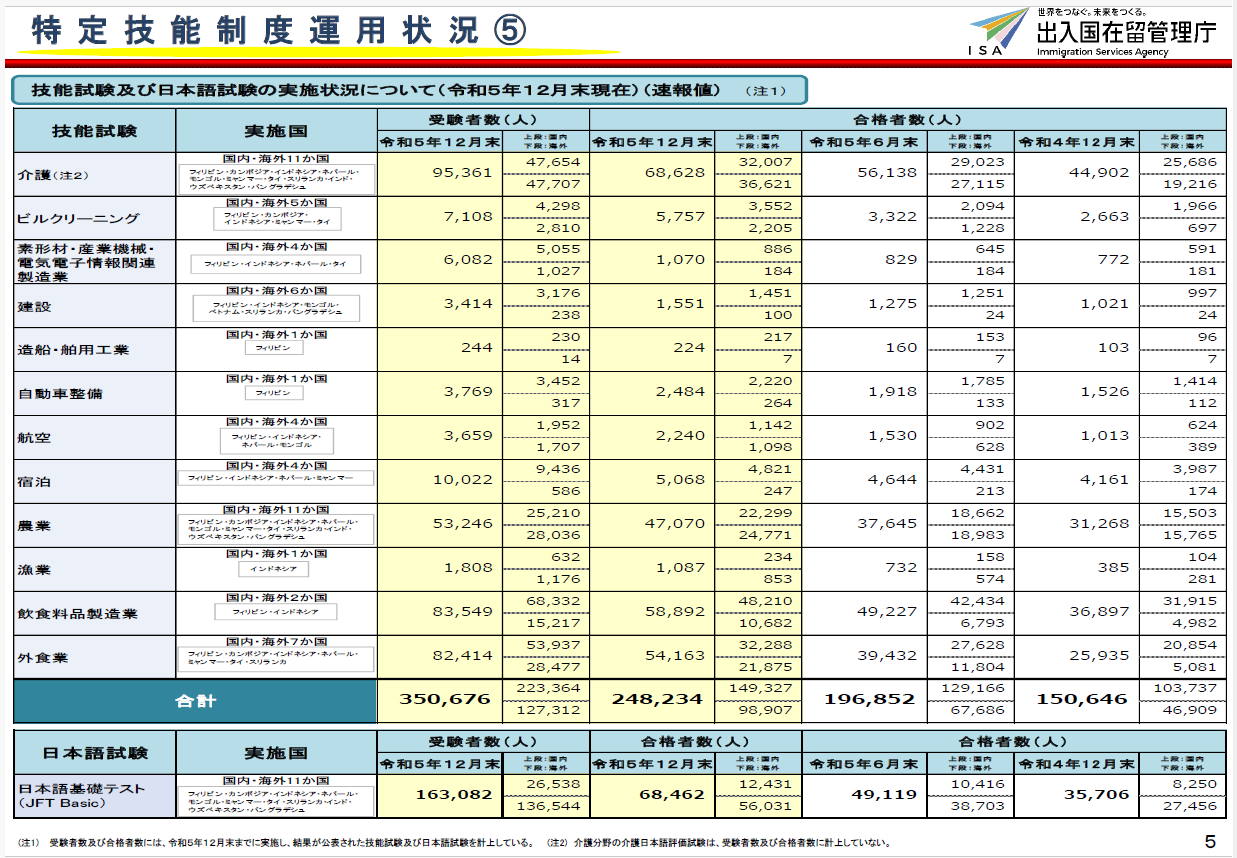Screen dimensions: 1237x858
Task: Click the value 1,070 in the 素形材 row
Action: [x=680, y=259]
